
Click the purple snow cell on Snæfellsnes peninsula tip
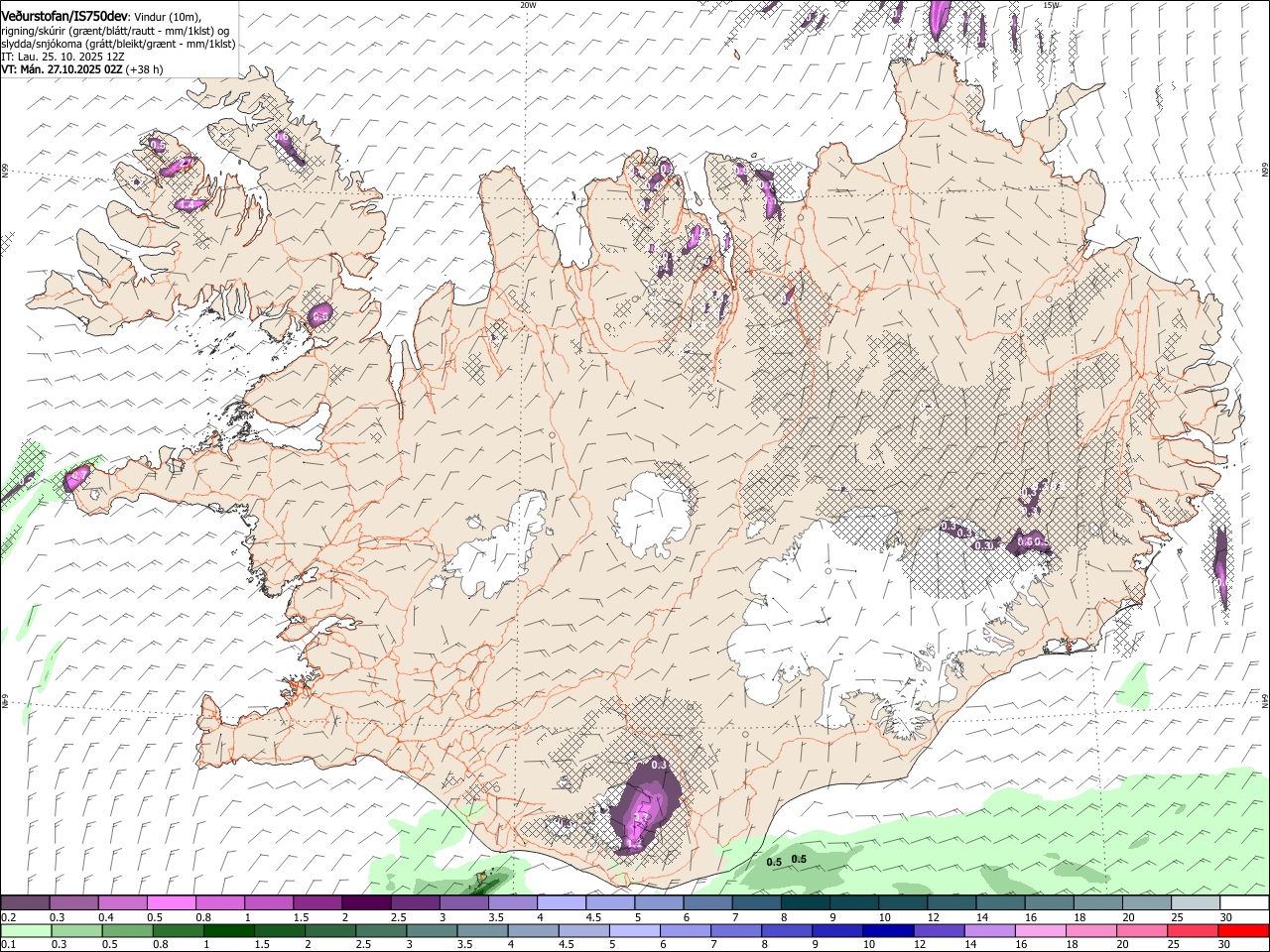coord(76,479)
